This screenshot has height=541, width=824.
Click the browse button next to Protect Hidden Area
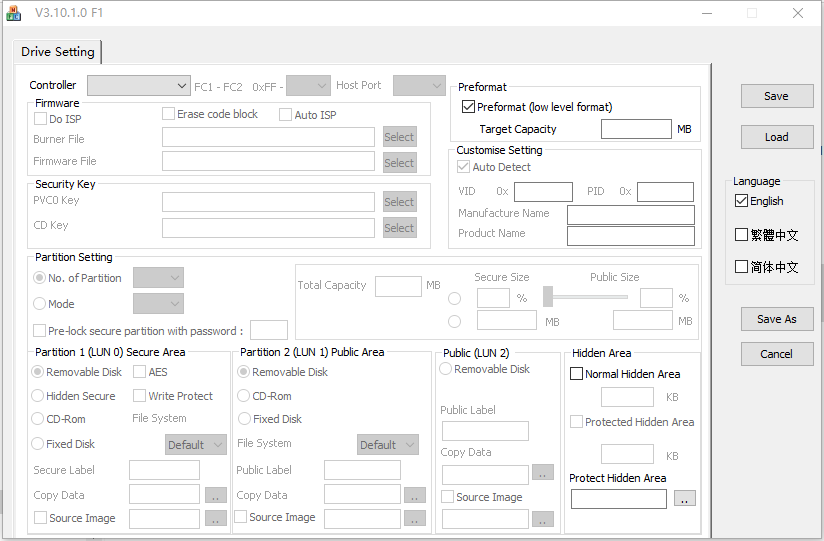click(684, 498)
